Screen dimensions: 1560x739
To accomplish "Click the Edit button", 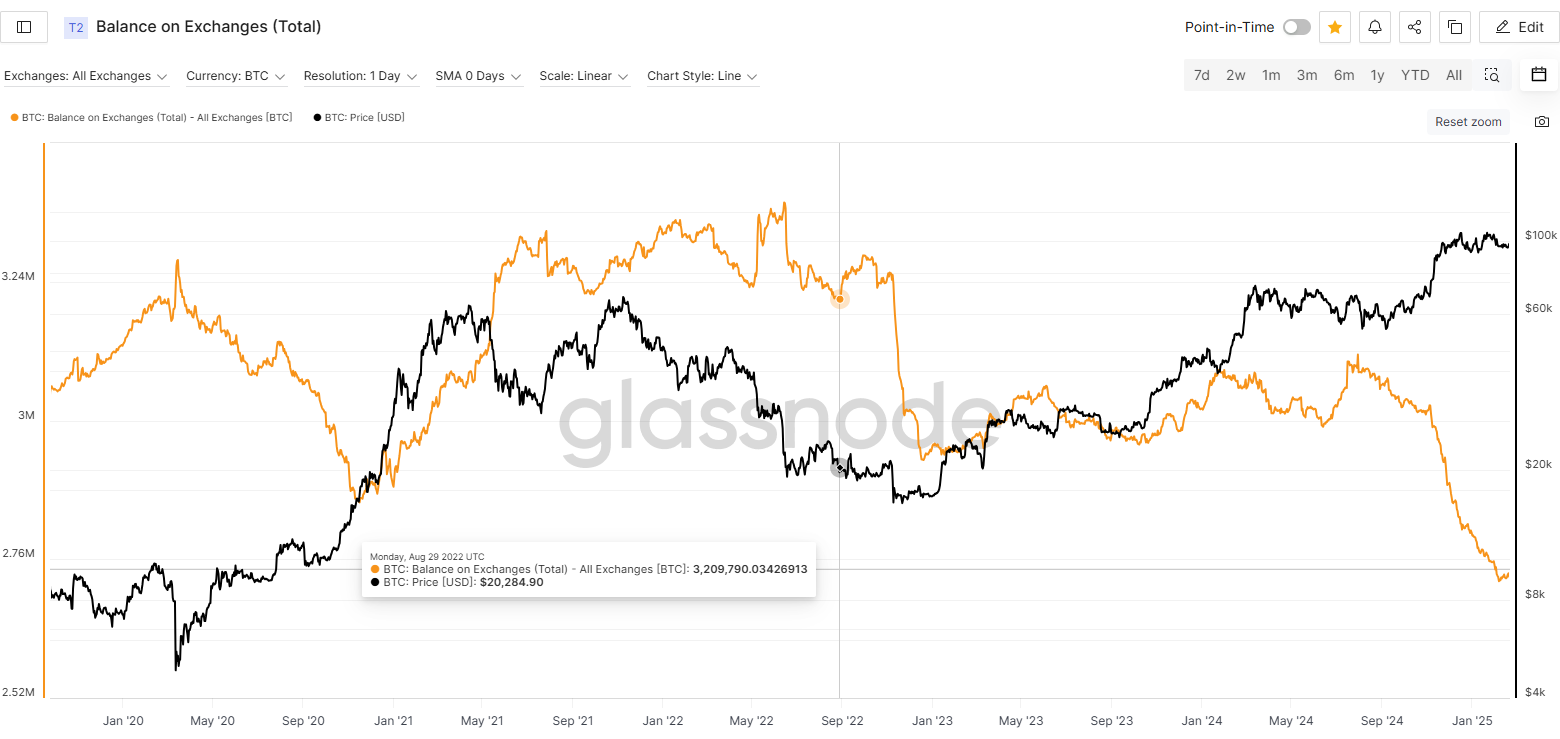I will coord(1519,27).
